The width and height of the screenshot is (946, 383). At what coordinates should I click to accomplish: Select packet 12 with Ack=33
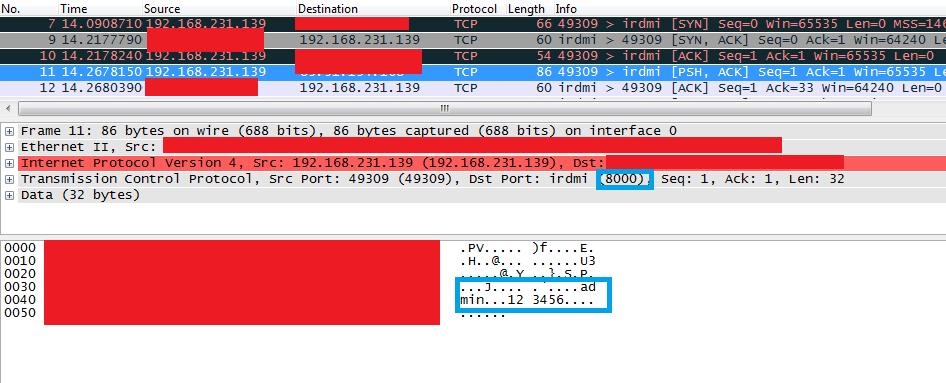(473, 88)
